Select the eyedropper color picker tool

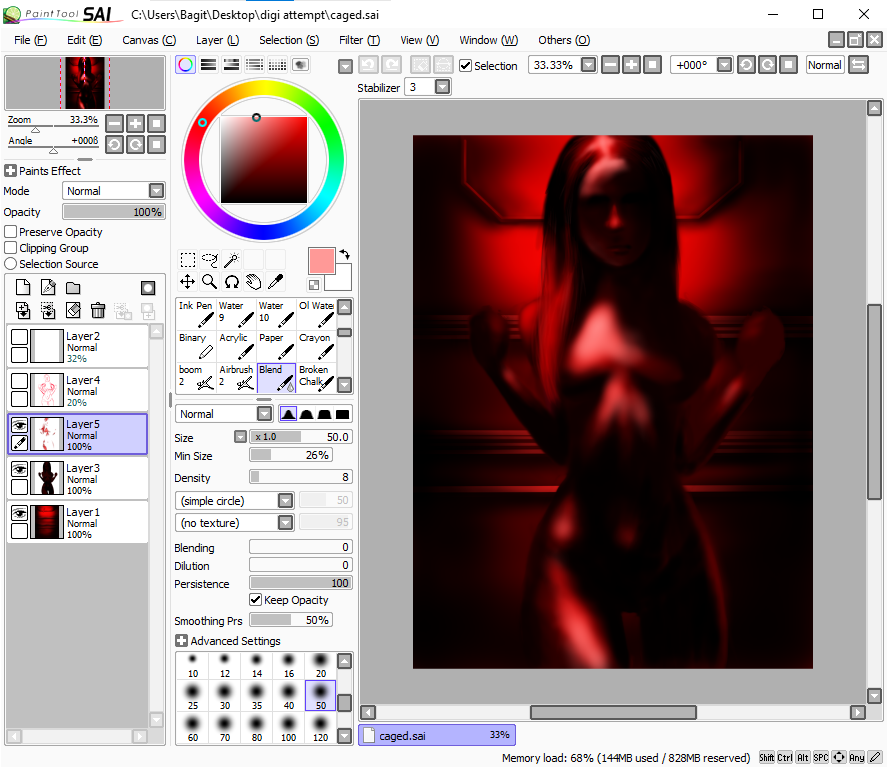(x=276, y=281)
